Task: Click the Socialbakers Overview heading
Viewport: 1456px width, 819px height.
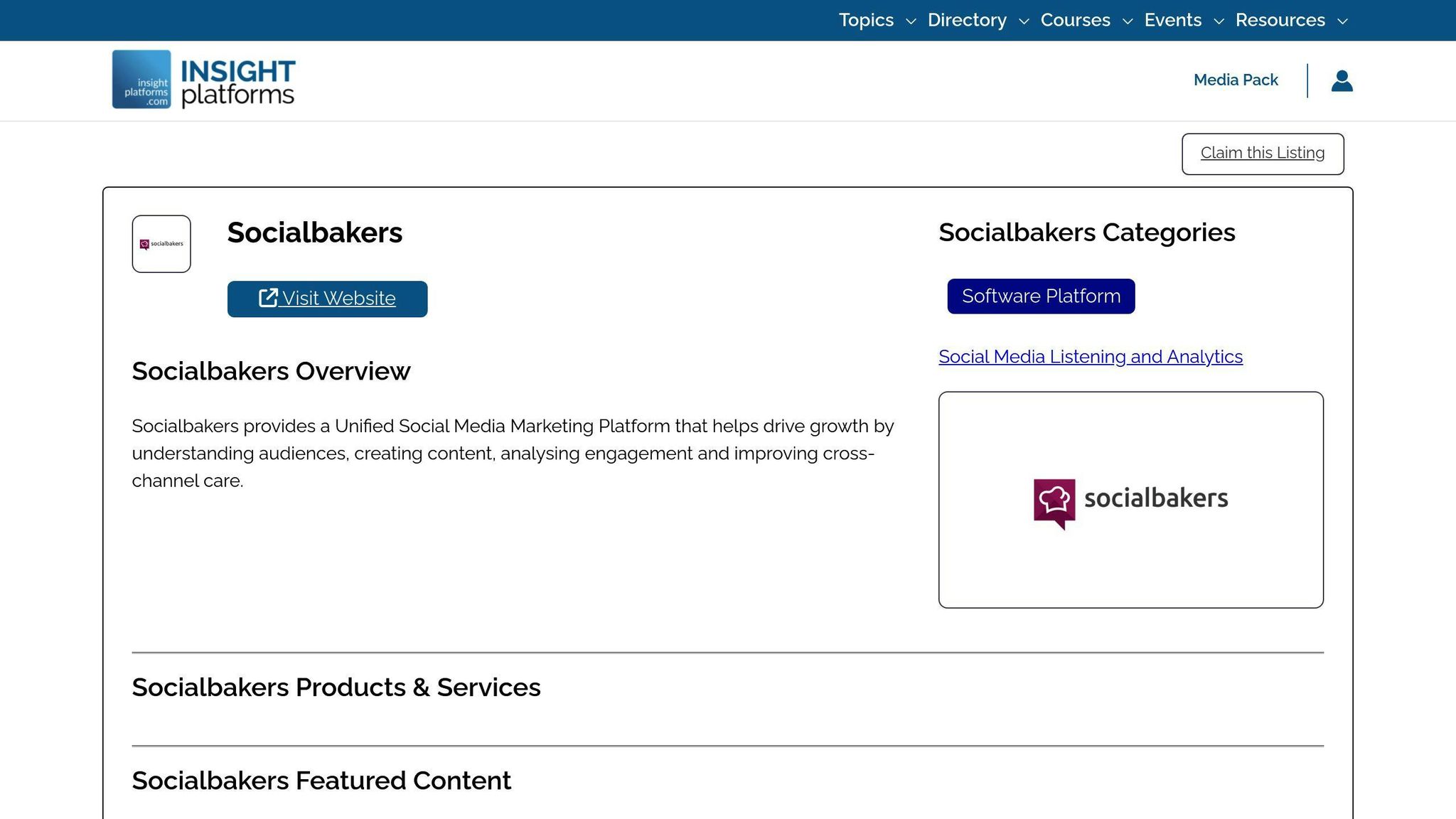Action: [x=271, y=371]
